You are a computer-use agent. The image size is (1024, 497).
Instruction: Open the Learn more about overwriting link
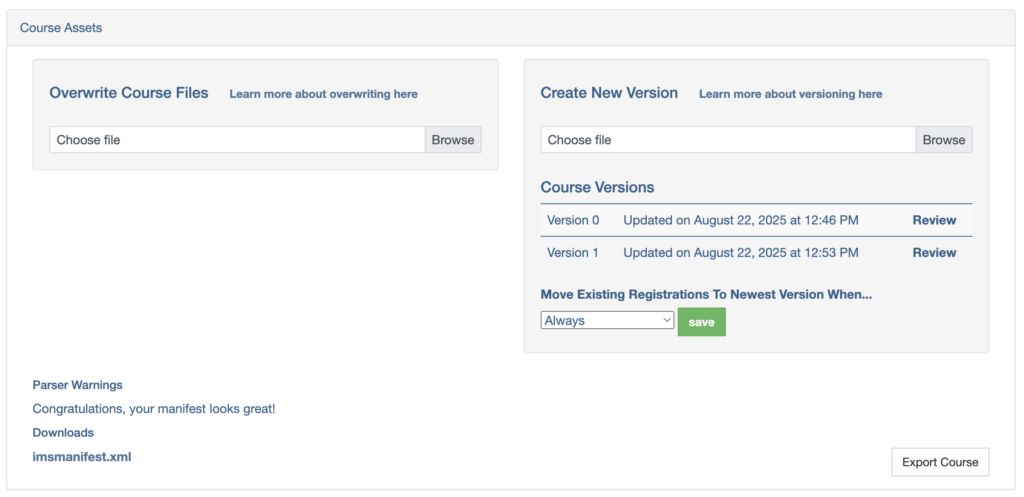pyautogui.click(x=323, y=94)
